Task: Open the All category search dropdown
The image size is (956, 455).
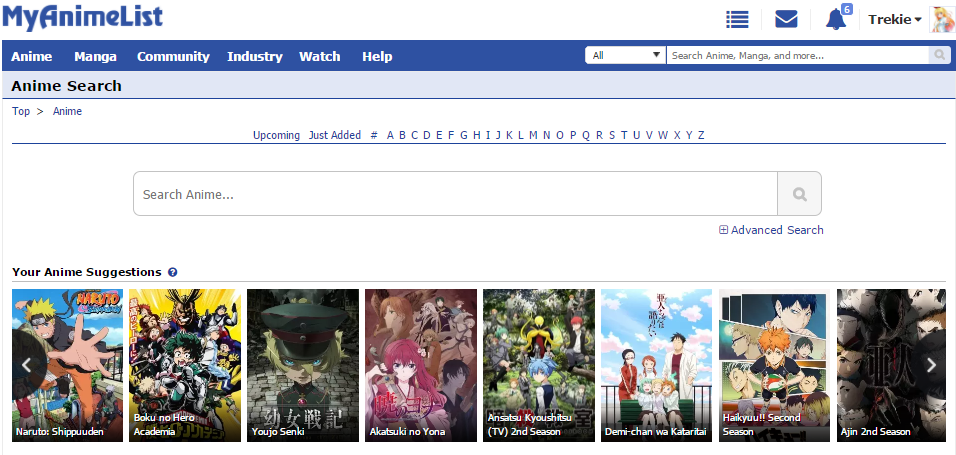Action: tap(626, 56)
